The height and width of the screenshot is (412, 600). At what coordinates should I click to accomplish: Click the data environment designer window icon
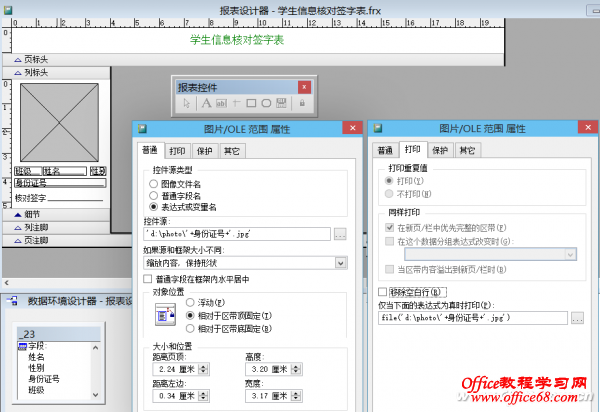[12, 301]
